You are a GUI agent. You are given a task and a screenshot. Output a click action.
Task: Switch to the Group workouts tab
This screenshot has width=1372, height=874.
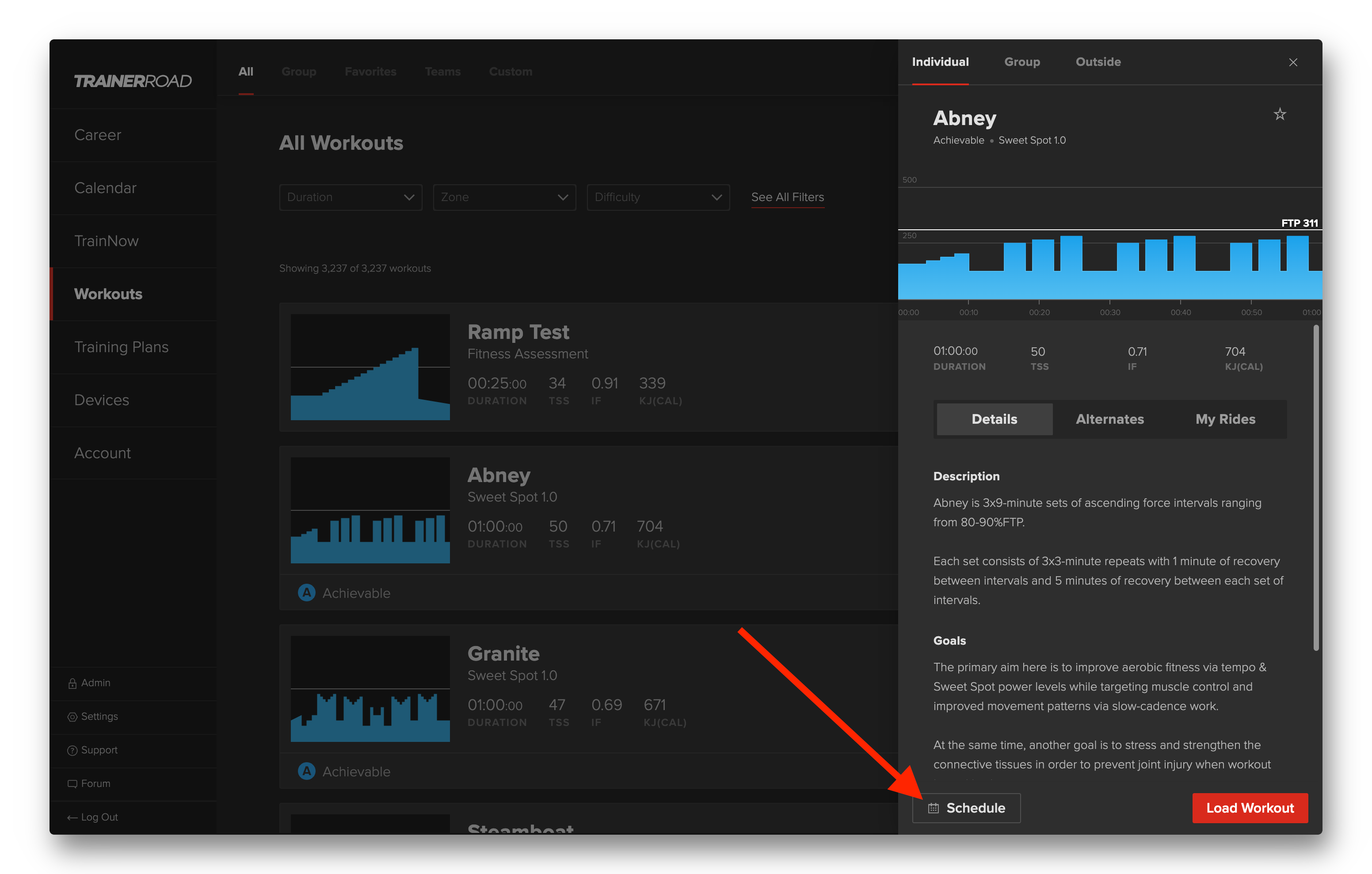pyautogui.click(x=298, y=72)
